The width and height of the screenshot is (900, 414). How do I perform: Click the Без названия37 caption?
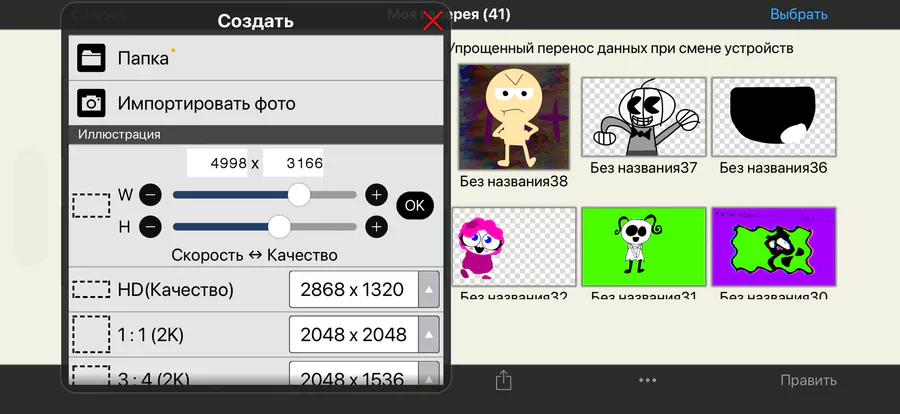pos(643,168)
